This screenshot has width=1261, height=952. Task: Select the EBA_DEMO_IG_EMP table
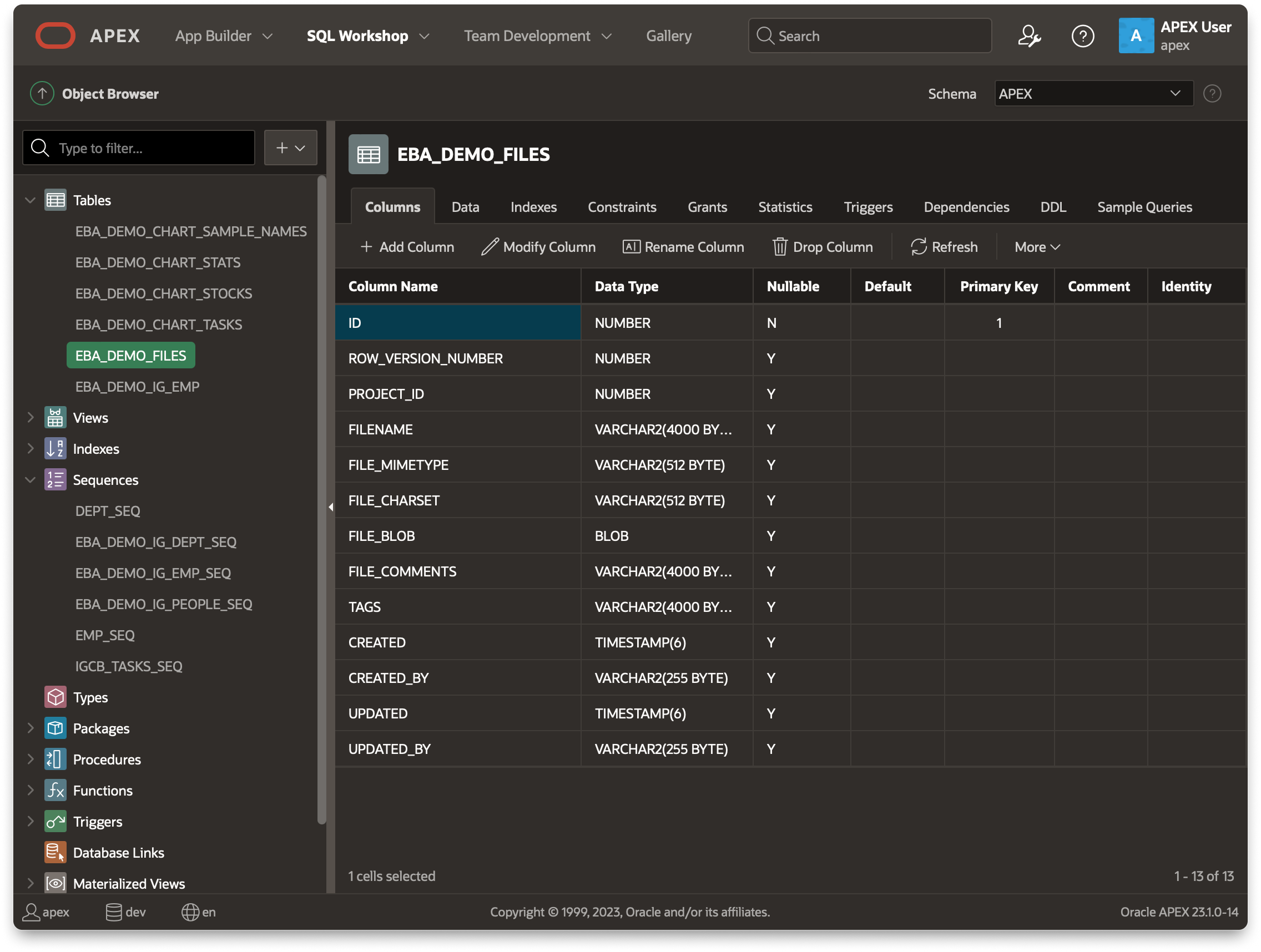(x=137, y=386)
